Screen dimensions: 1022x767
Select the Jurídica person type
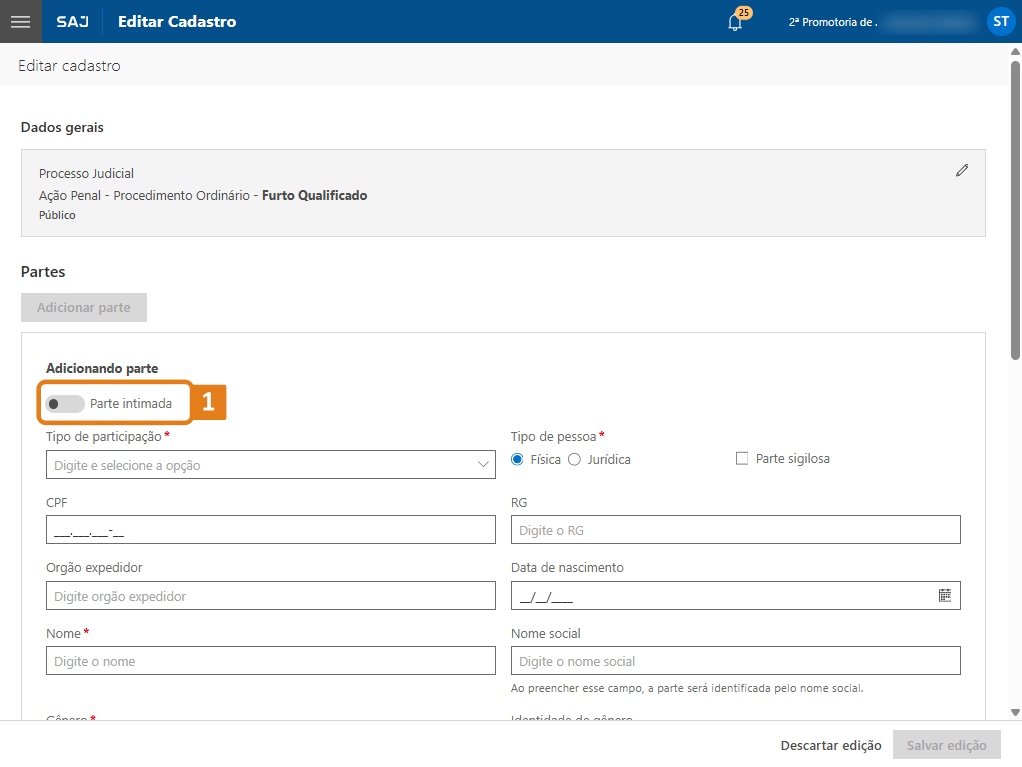574,459
